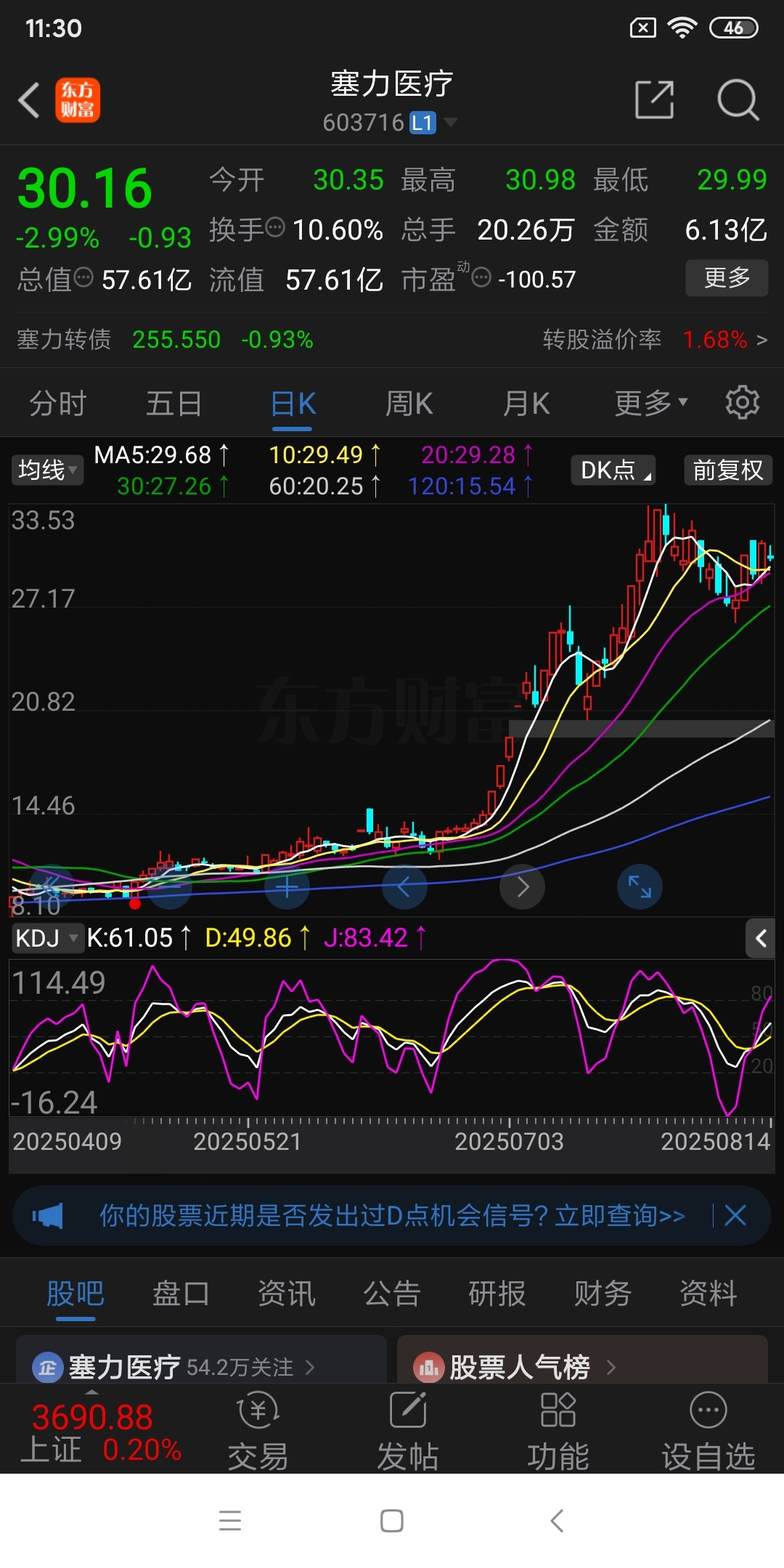View 转股溢价率 details arrow

[x=761, y=340]
